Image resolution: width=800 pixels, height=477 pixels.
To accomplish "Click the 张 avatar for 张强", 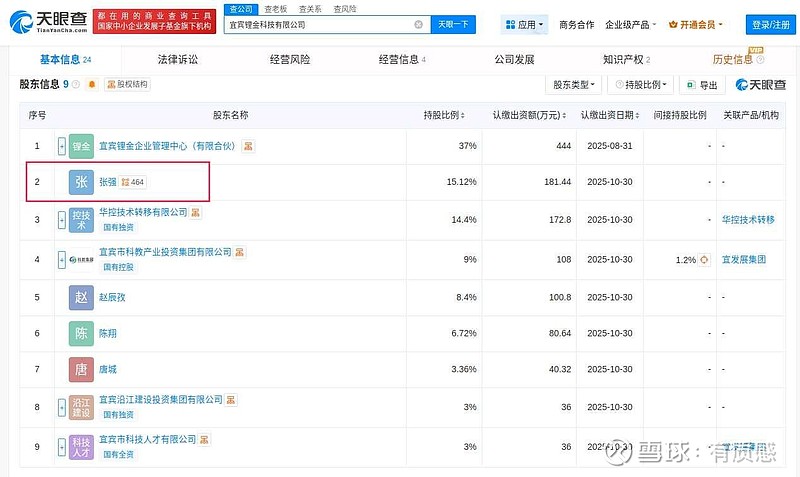I will click(81, 182).
